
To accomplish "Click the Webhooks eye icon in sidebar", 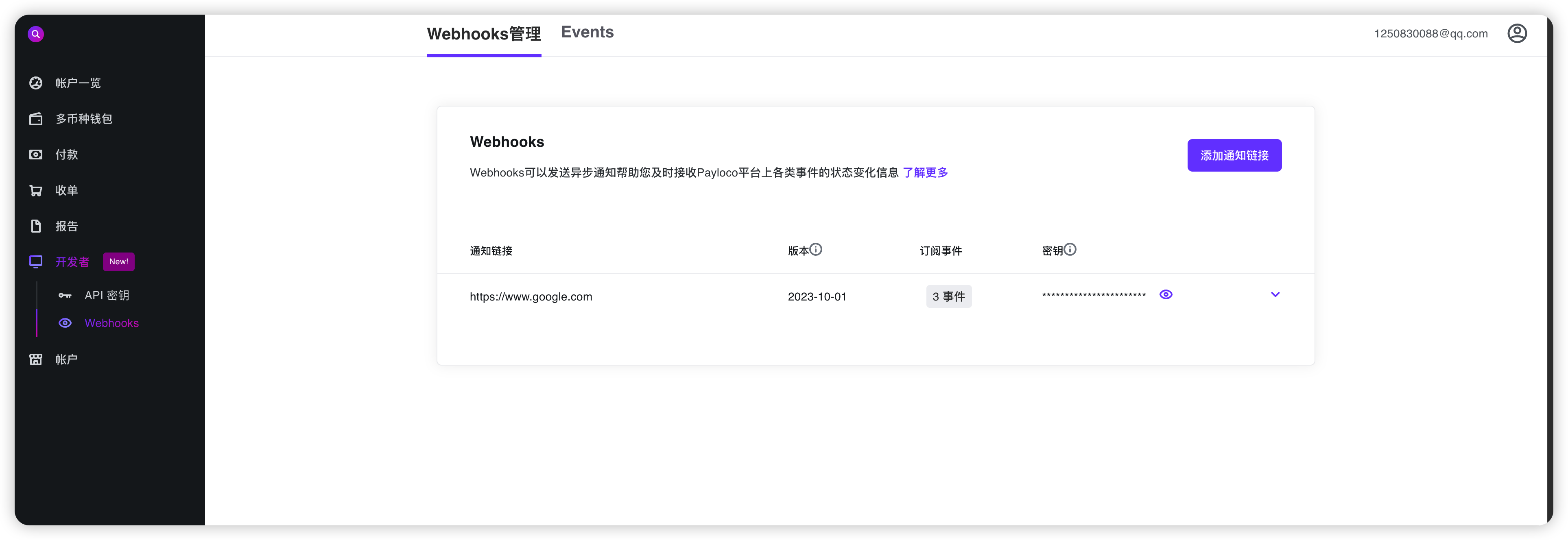I will coord(65,323).
